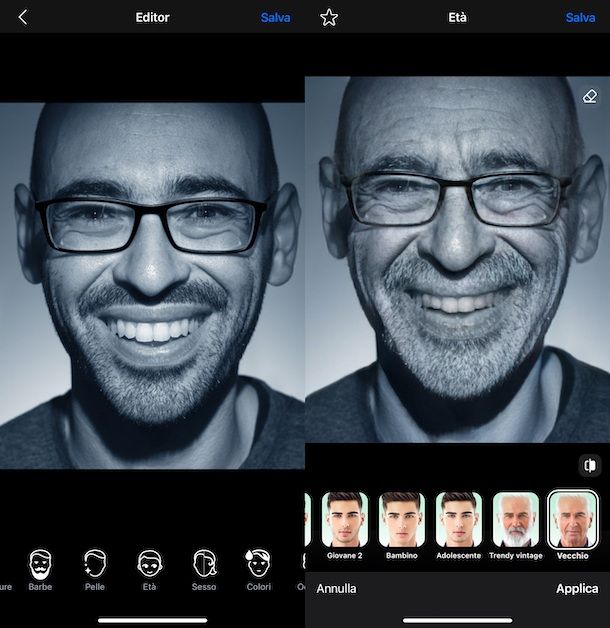This screenshot has width=610, height=628.
Task: Tap Applica to apply the filter
Action: (577, 589)
